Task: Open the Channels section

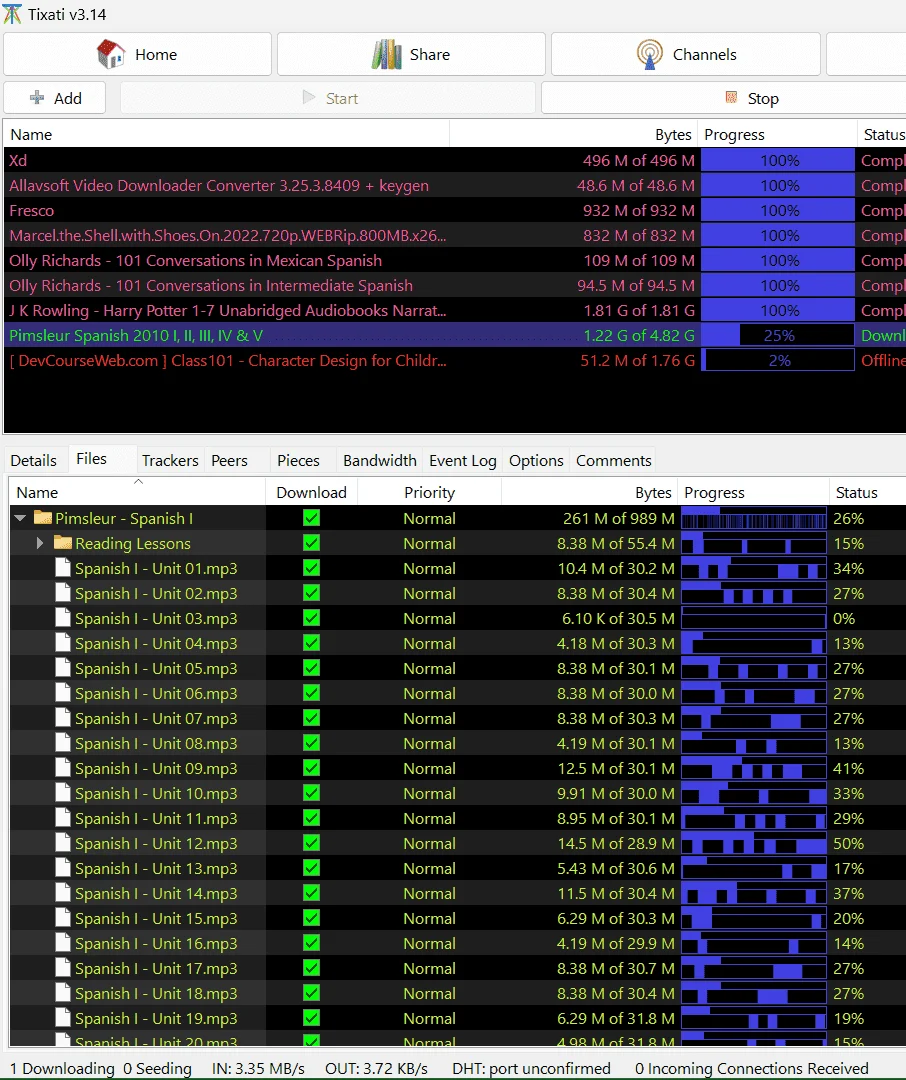Action: pyautogui.click(x=686, y=54)
